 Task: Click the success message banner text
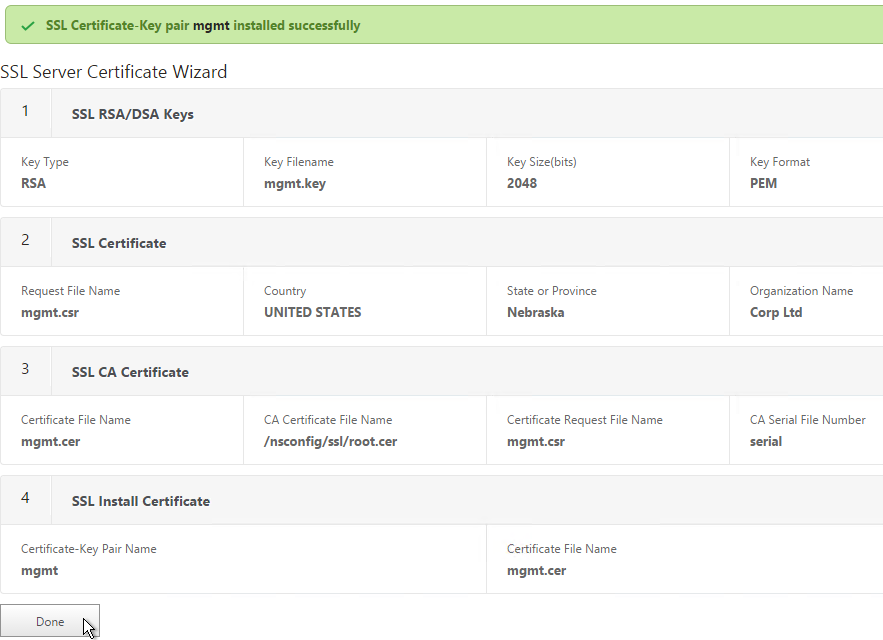point(203,25)
